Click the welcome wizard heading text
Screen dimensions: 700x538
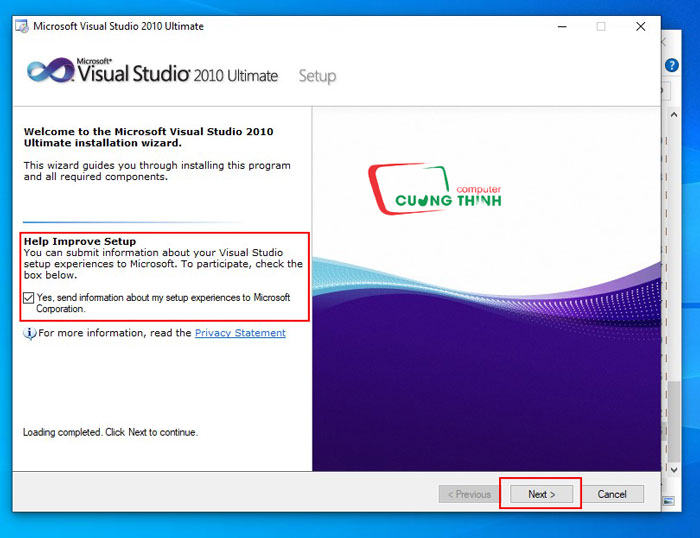[149, 137]
